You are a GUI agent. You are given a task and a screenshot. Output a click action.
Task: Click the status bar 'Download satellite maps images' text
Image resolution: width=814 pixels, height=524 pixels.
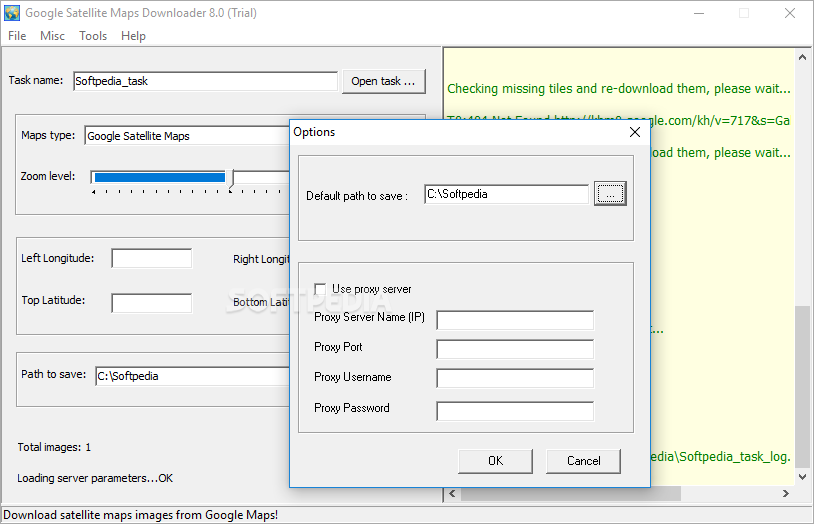[x=140, y=515]
